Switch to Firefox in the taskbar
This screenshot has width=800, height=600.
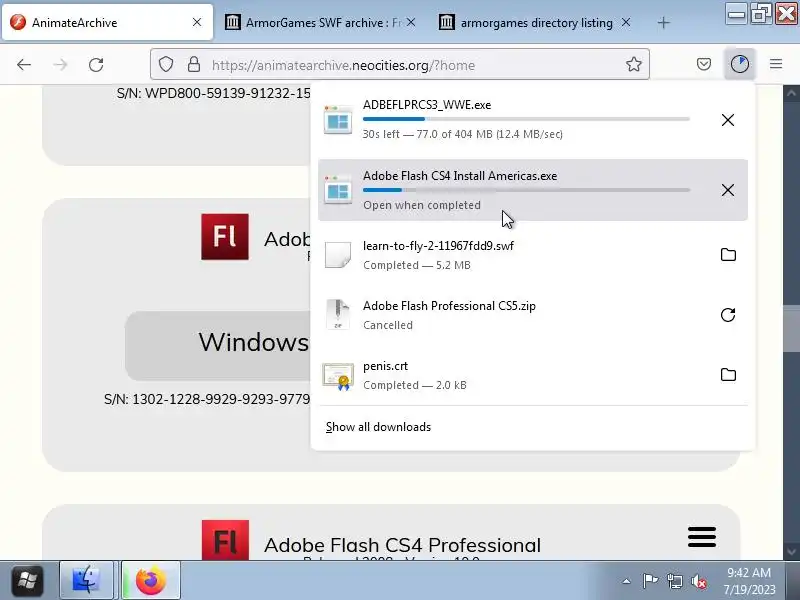[151, 580]
